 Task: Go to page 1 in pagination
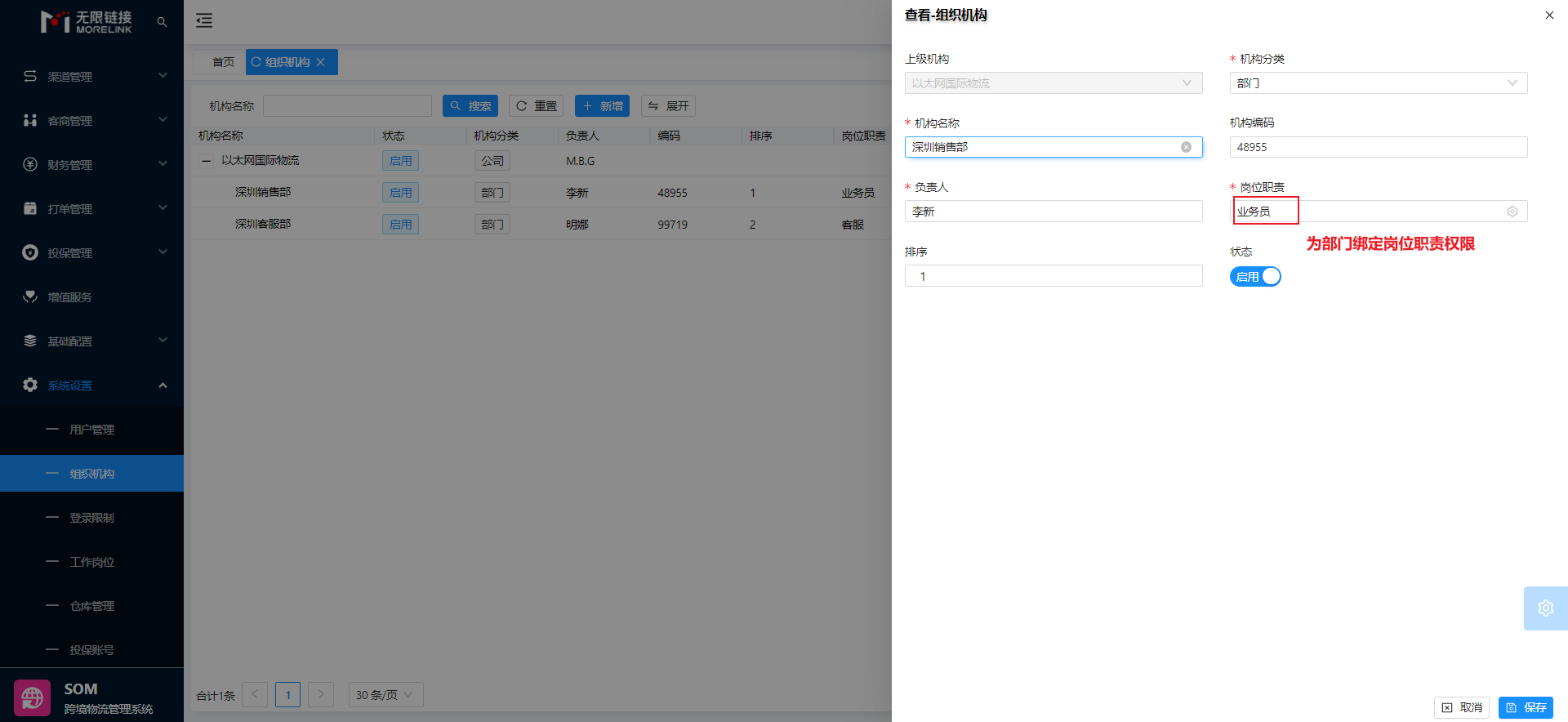tap(287, 695)
